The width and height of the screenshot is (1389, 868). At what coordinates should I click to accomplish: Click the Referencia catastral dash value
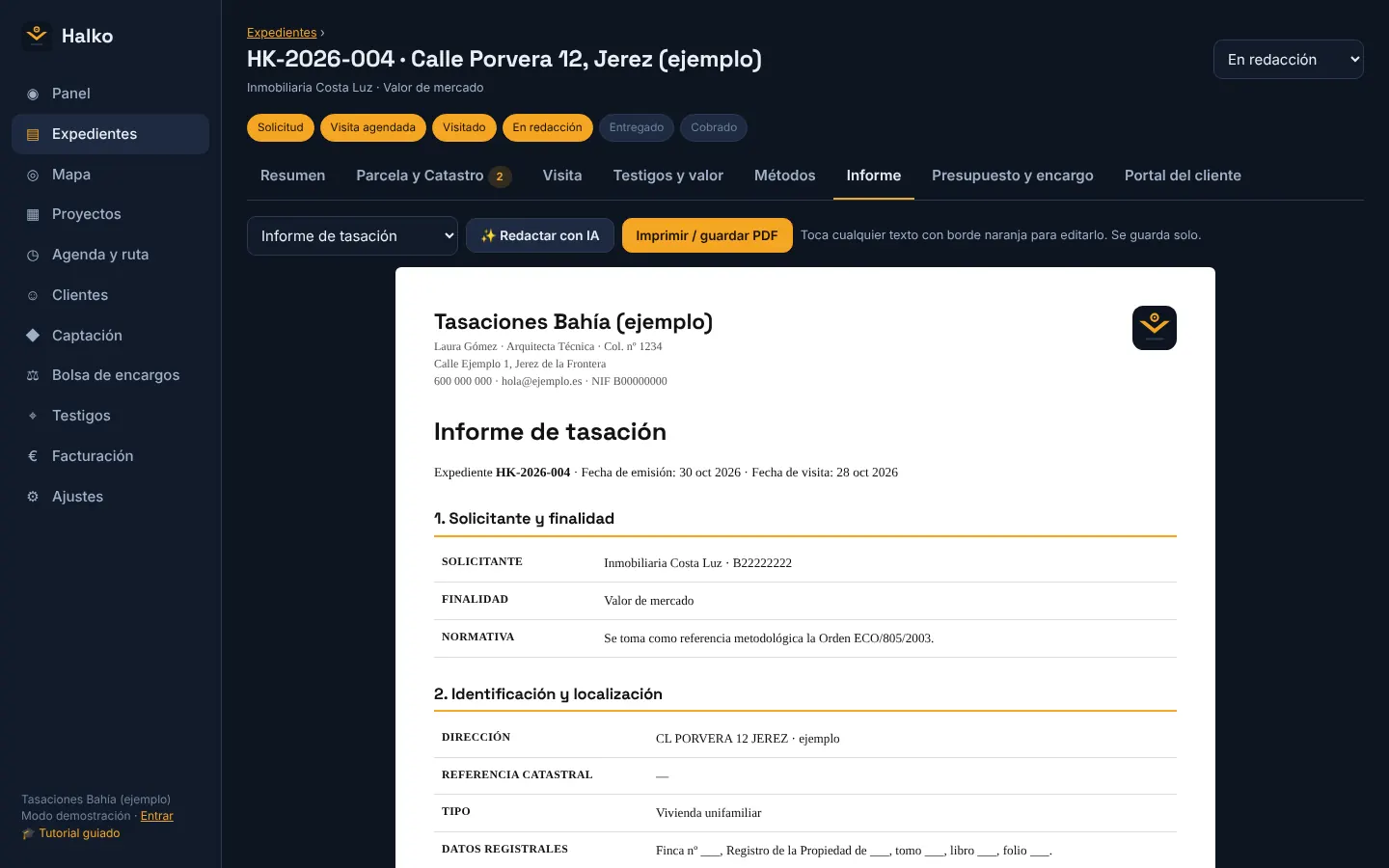click(x=662, y=776)
